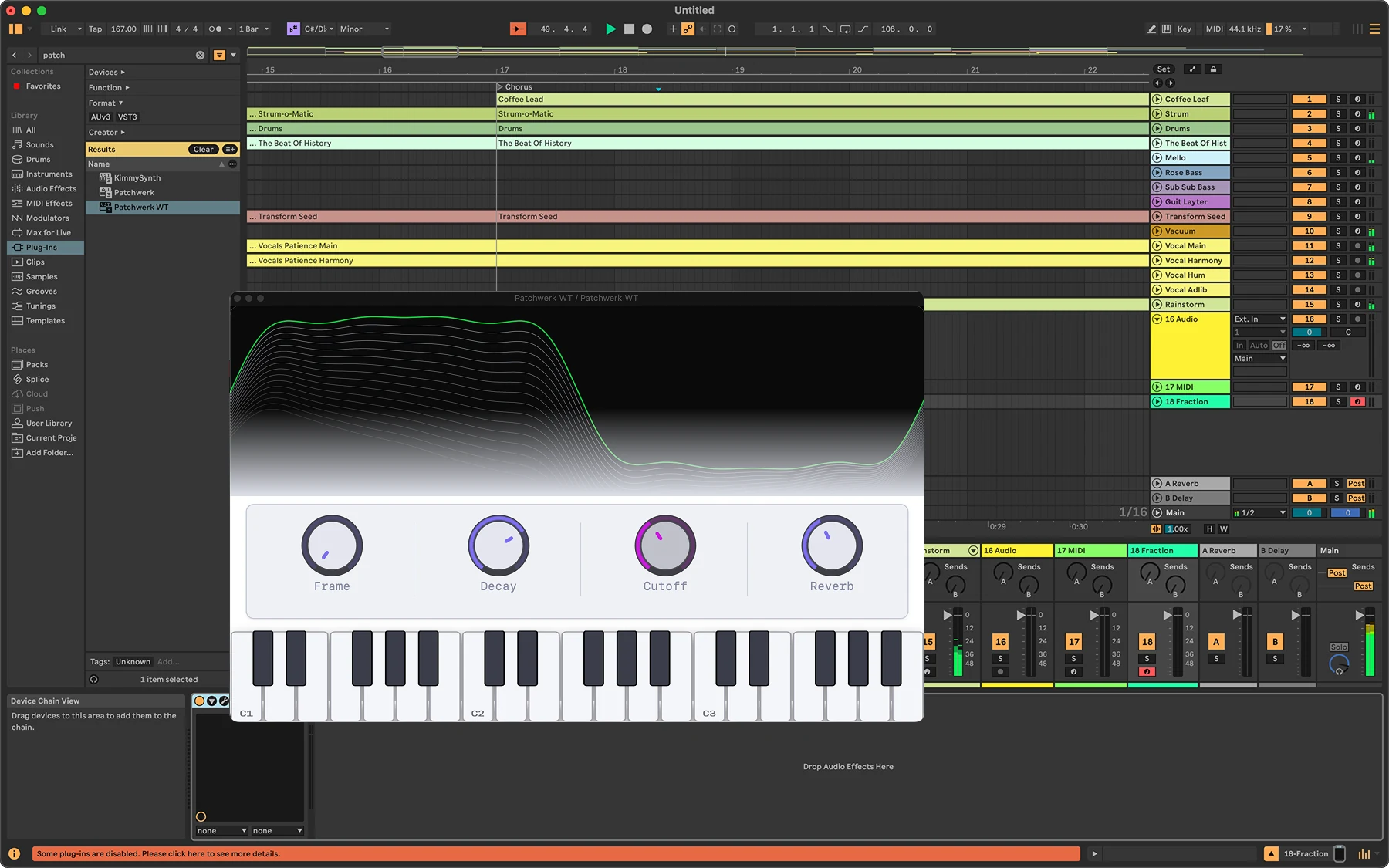Toggle the metronome icon
This screenshot has height=868, width=1389.
pos(215,29)
